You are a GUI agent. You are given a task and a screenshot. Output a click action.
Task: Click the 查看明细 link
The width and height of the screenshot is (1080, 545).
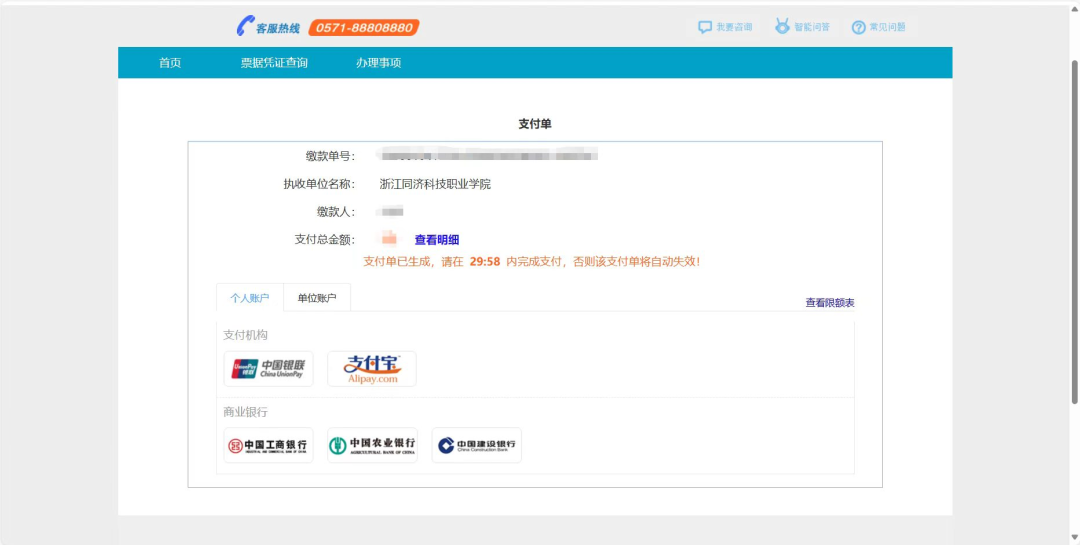(437, 240)
